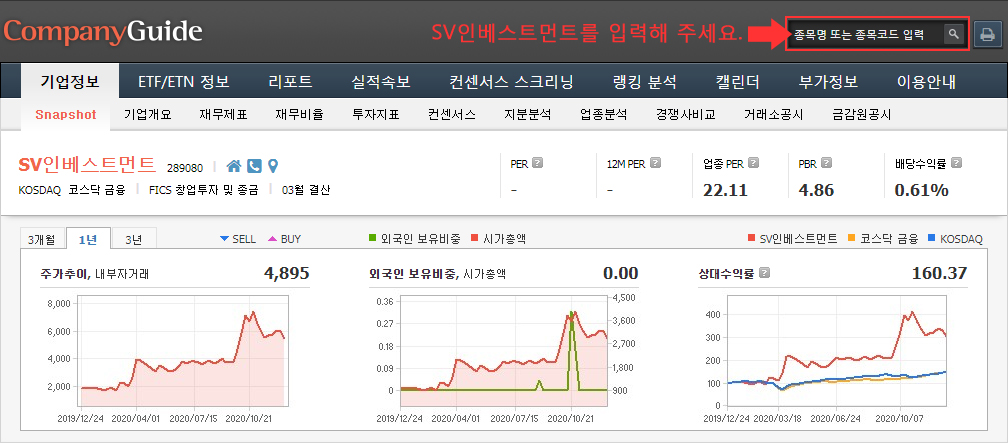1008x443 pixels.
Task: Click the search magnifier icon
Action: coord(953,34)
